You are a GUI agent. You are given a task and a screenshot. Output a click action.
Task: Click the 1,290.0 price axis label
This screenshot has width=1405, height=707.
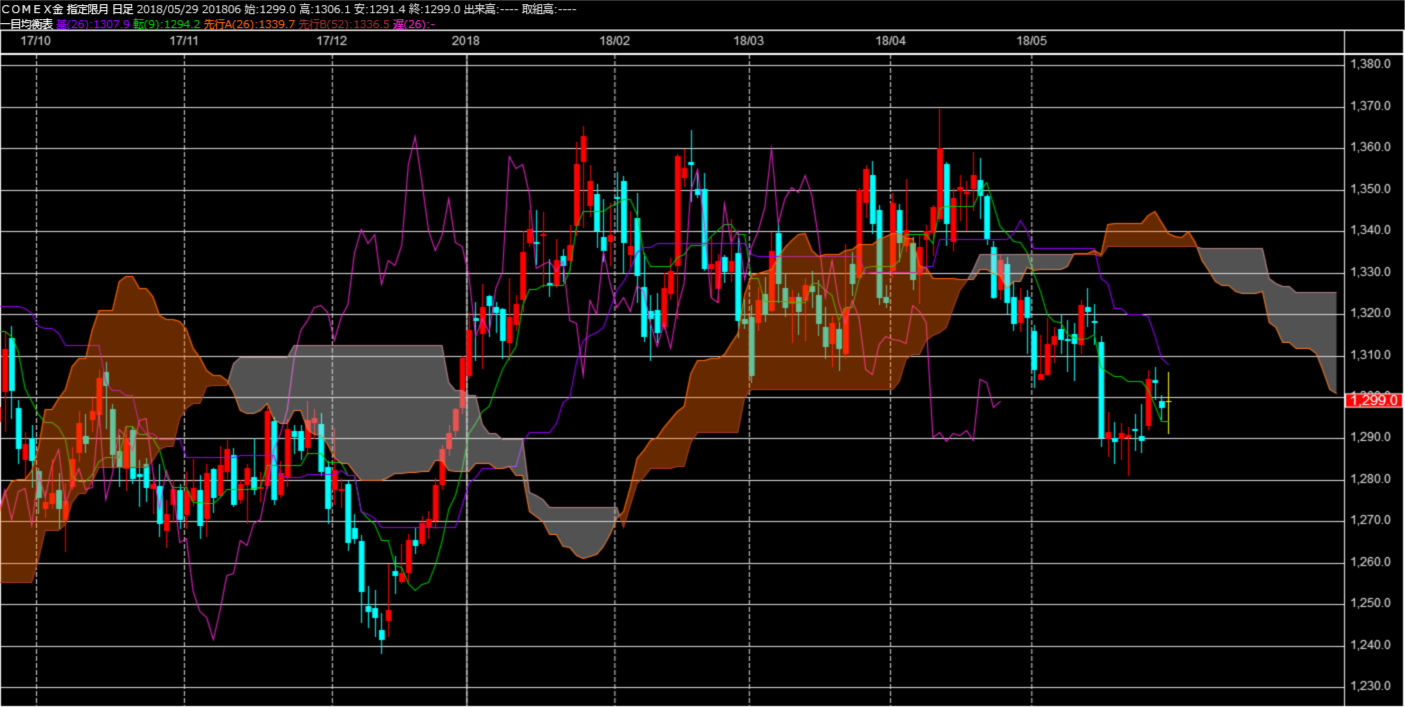click(1371, 438)
